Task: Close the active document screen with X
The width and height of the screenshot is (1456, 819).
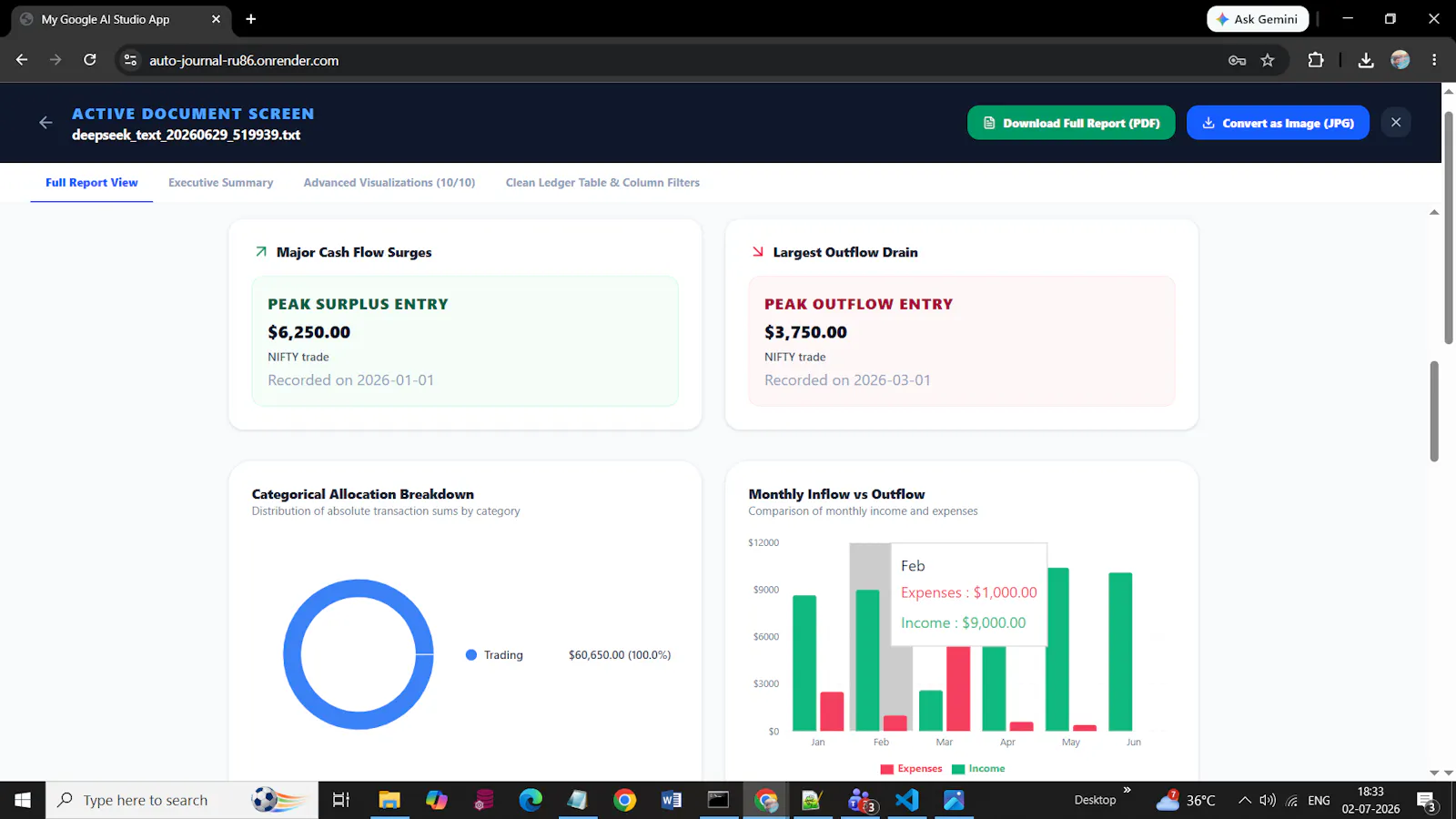Action: (1396, 123)
